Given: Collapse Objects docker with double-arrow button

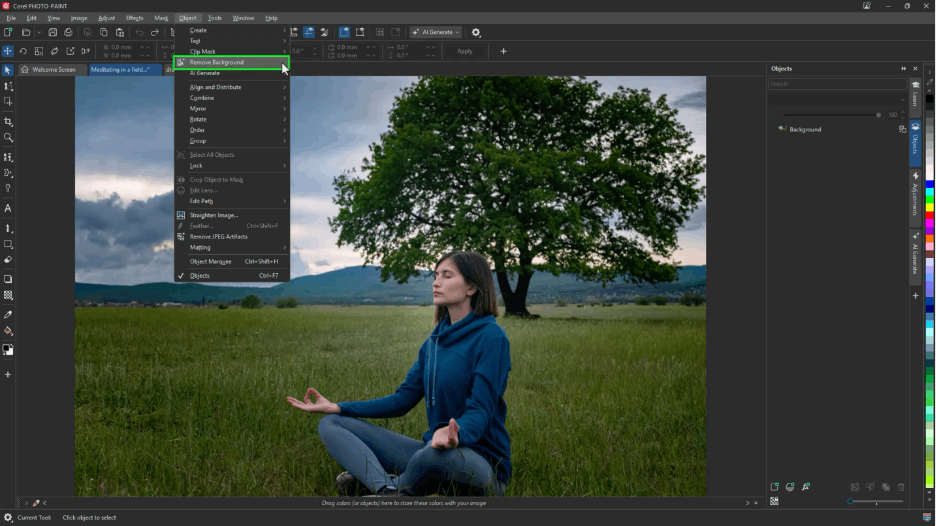Looking at the screenshot, I should pos(904,69).
